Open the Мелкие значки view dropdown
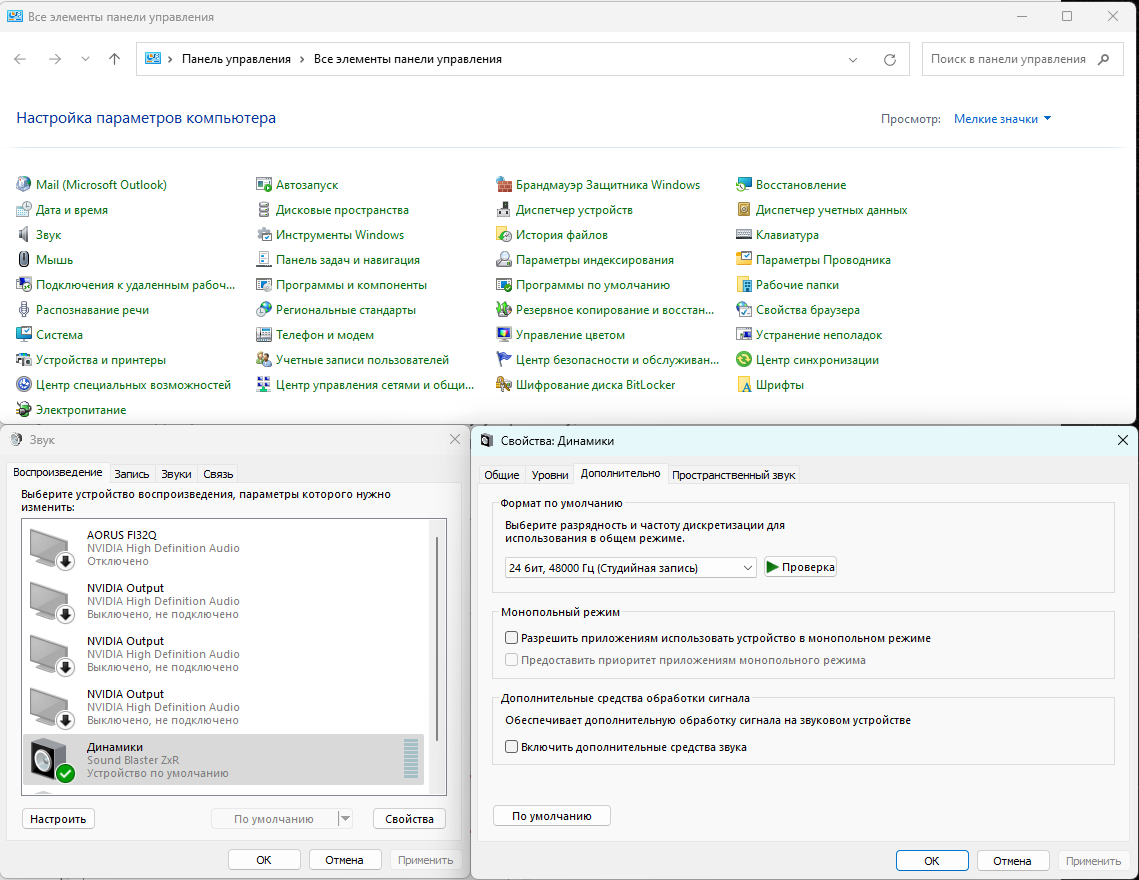The width and height of the screenshot is (1139, 880). (1002, 119)
